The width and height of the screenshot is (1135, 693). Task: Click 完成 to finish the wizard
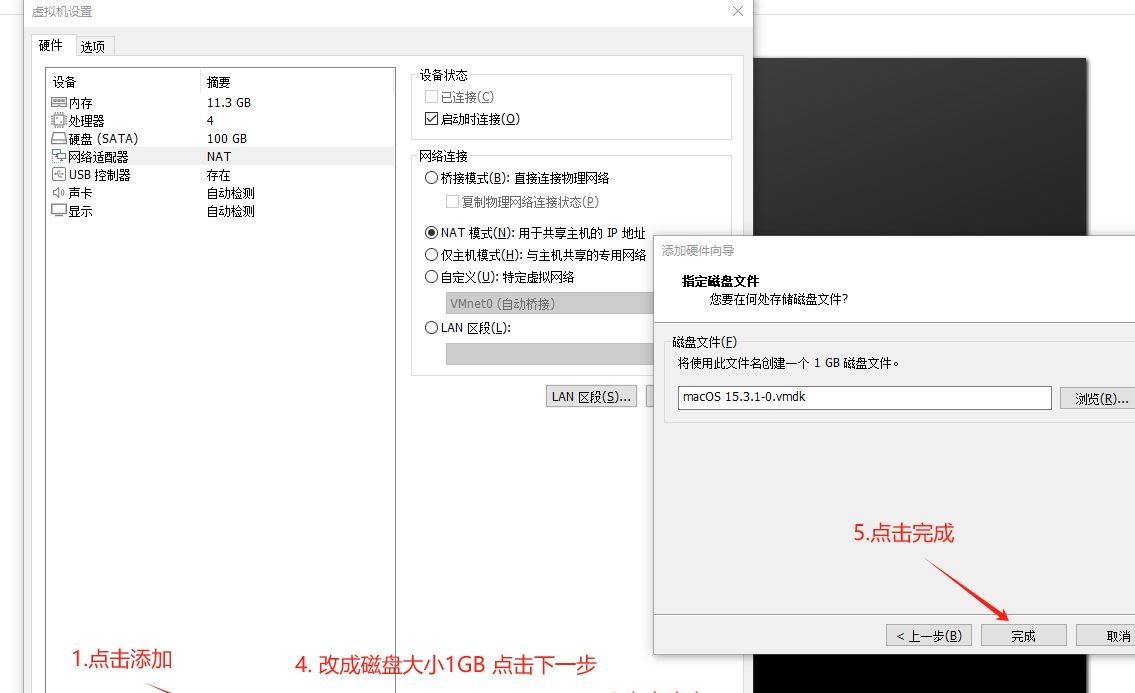(1024, 636)
